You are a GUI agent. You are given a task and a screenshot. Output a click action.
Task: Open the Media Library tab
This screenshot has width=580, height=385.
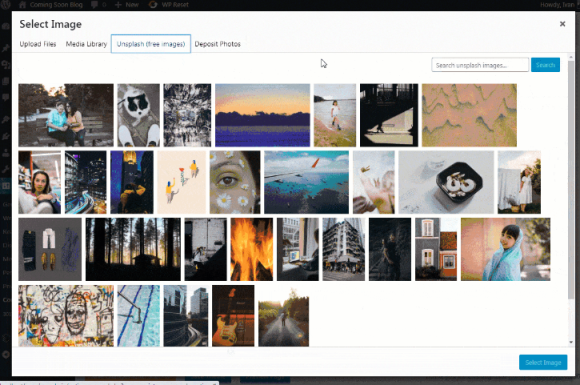pos(86,44)
